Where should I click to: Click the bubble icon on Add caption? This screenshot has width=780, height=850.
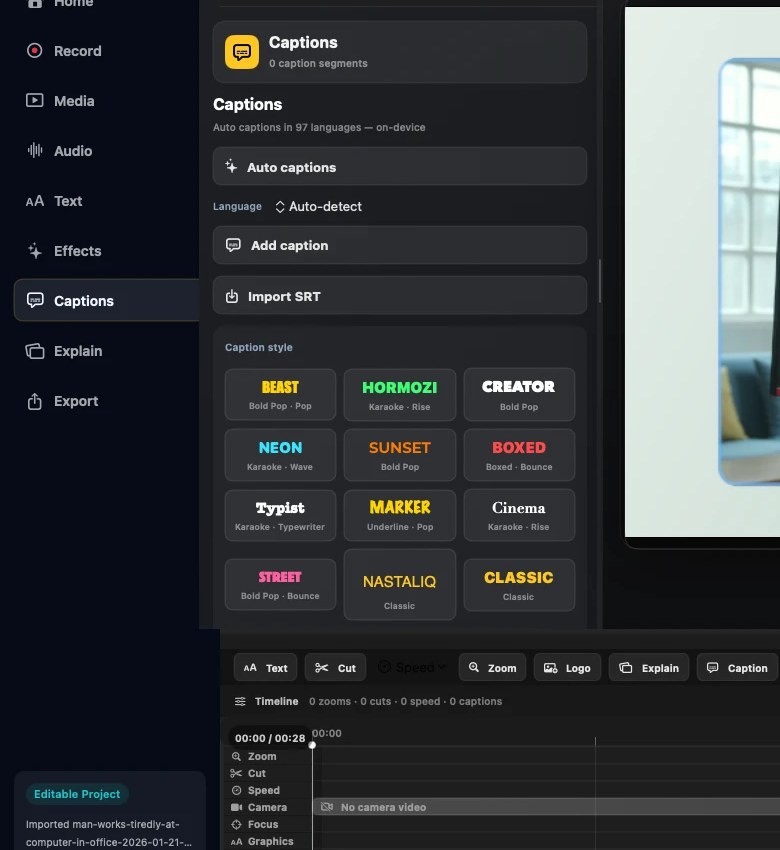pyautogui.click(x=233, y=245)
